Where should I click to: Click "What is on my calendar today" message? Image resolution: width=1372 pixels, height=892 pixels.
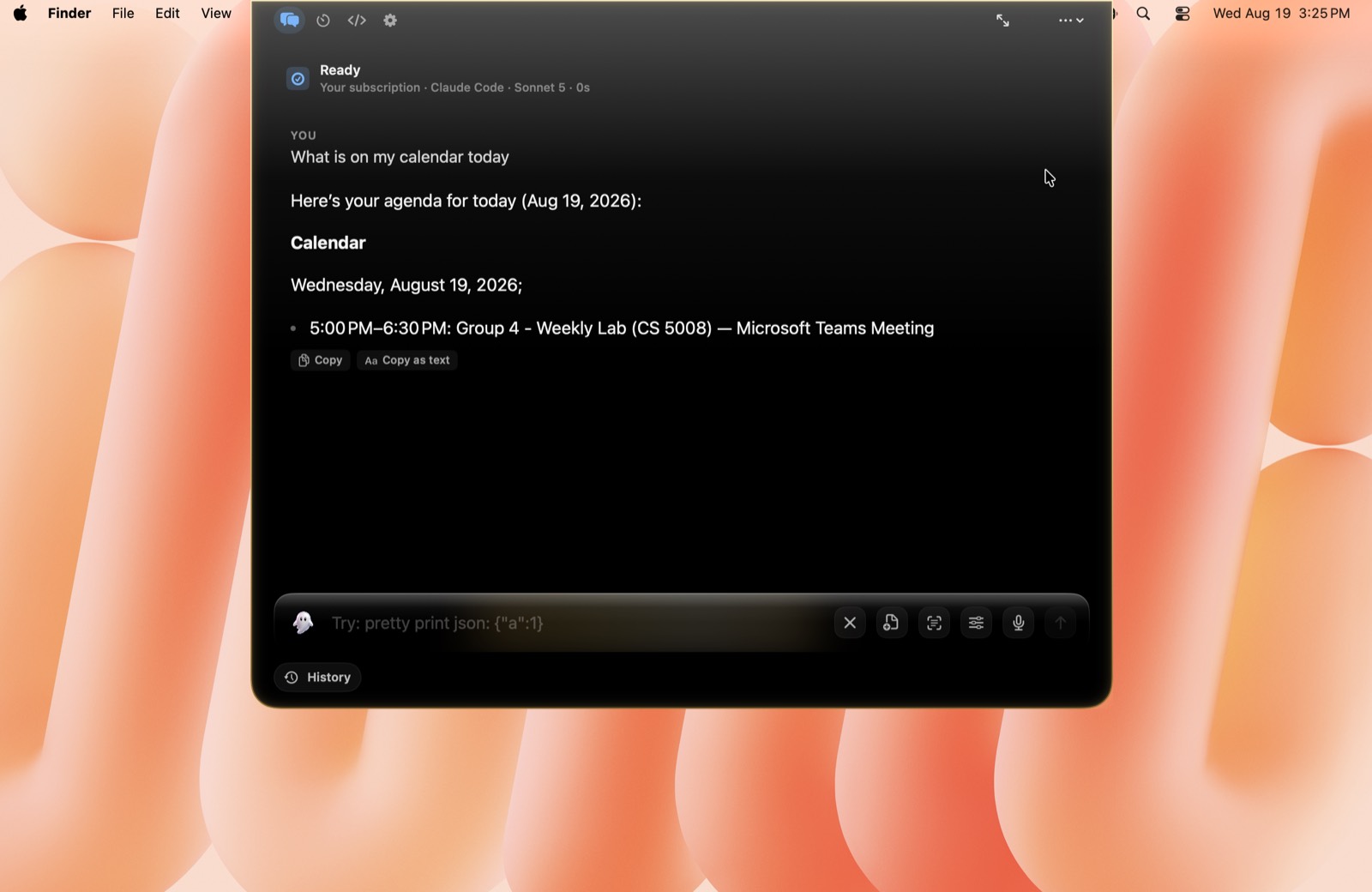pos(400,157)
